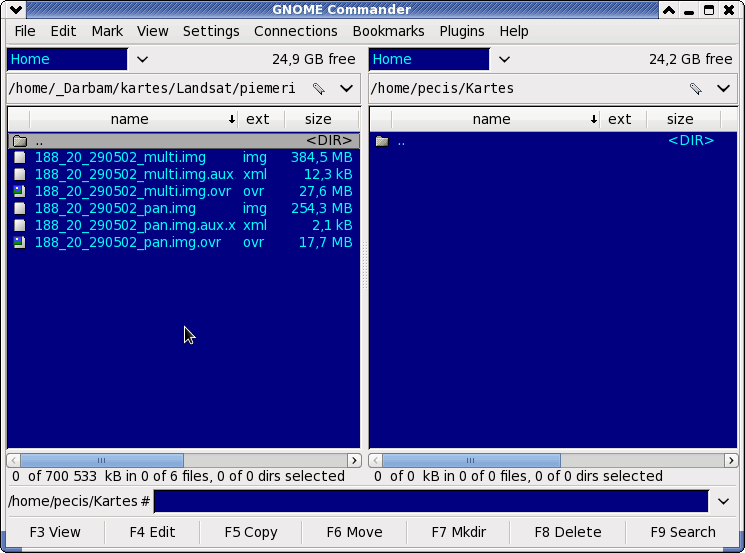This screenshot has width=745, height=553.
Task: Select file name 188_20_290502_pan.img.aux.x
Action: pos(135,226)
